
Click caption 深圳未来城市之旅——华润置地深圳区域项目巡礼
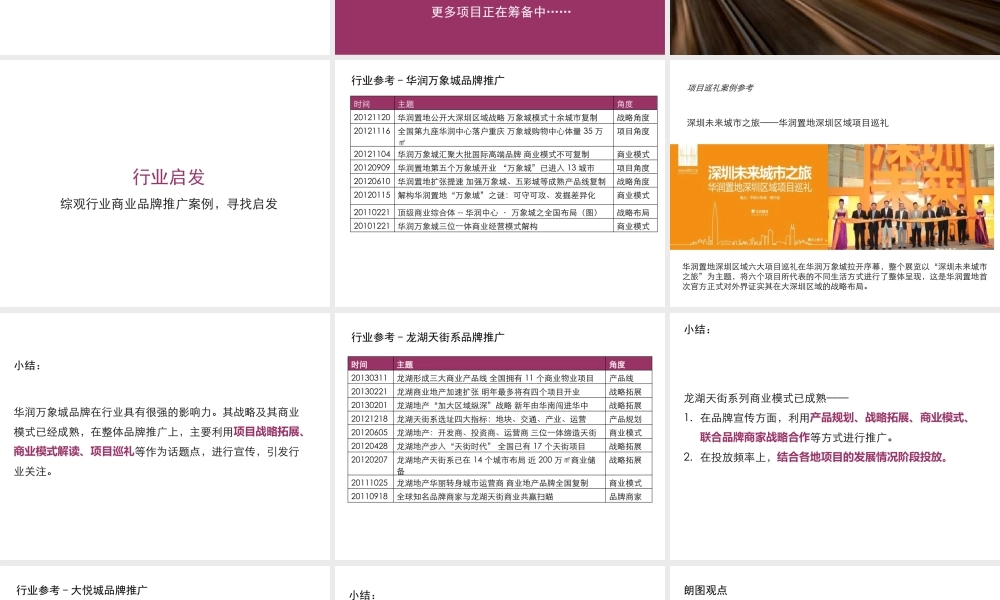coord(788,123)
